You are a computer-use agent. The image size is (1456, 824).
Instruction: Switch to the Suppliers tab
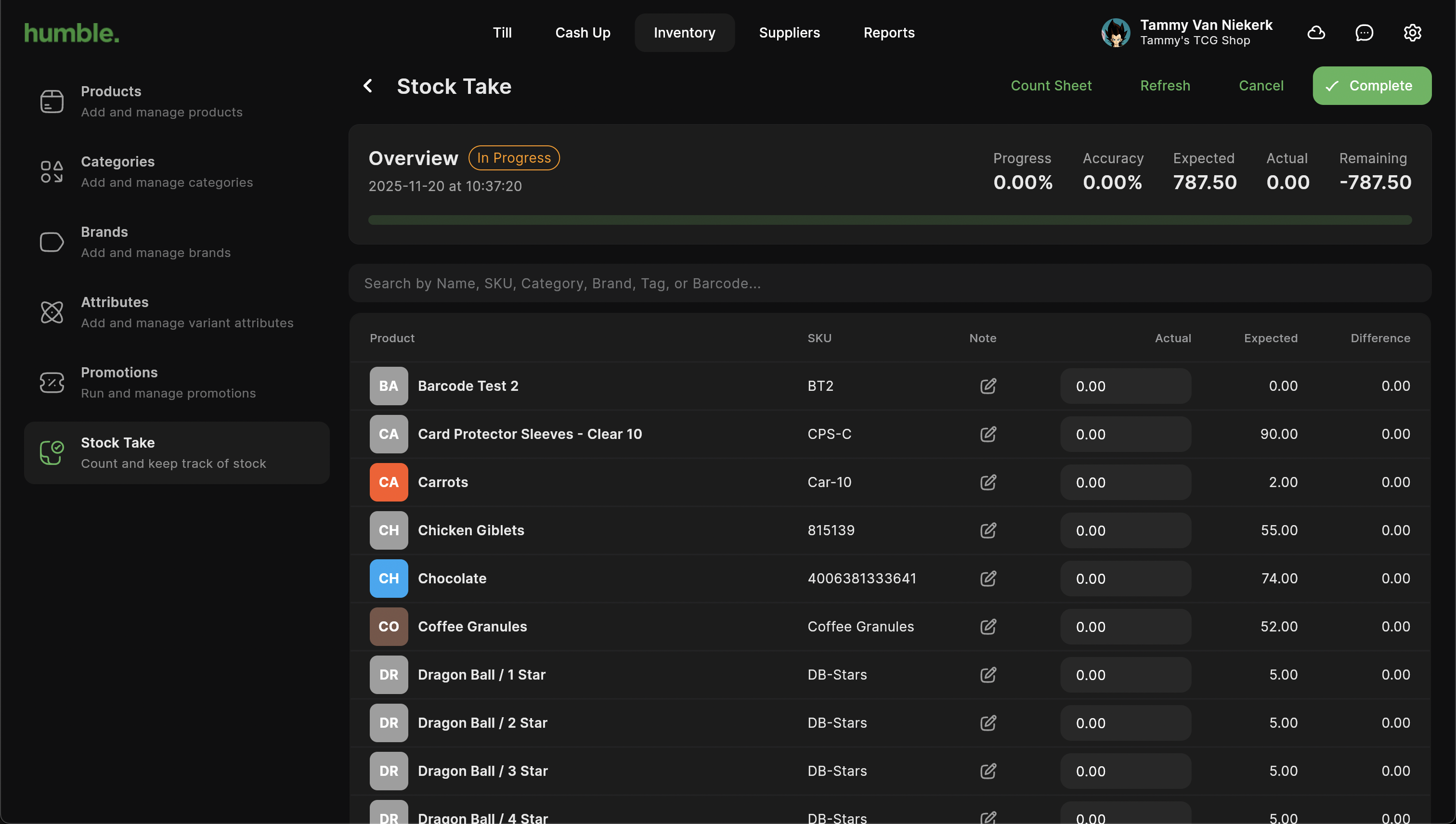(789, 33)
